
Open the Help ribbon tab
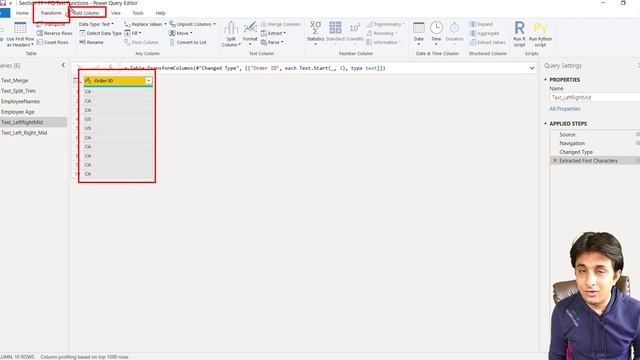tap(160, 13)
